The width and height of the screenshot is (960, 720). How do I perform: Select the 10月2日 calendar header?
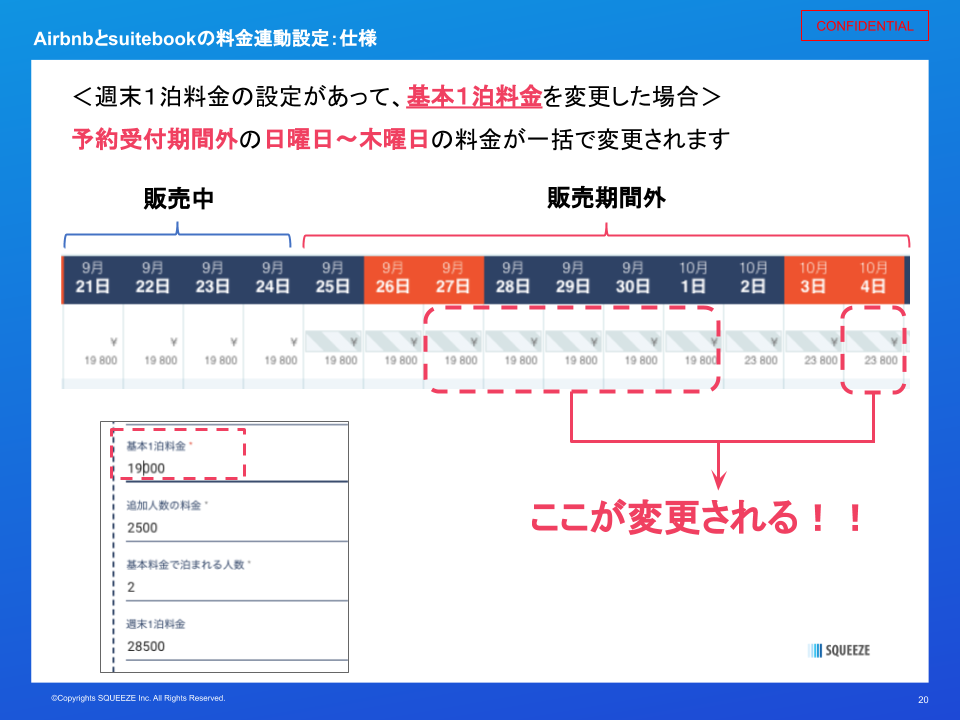coord(753,278)
